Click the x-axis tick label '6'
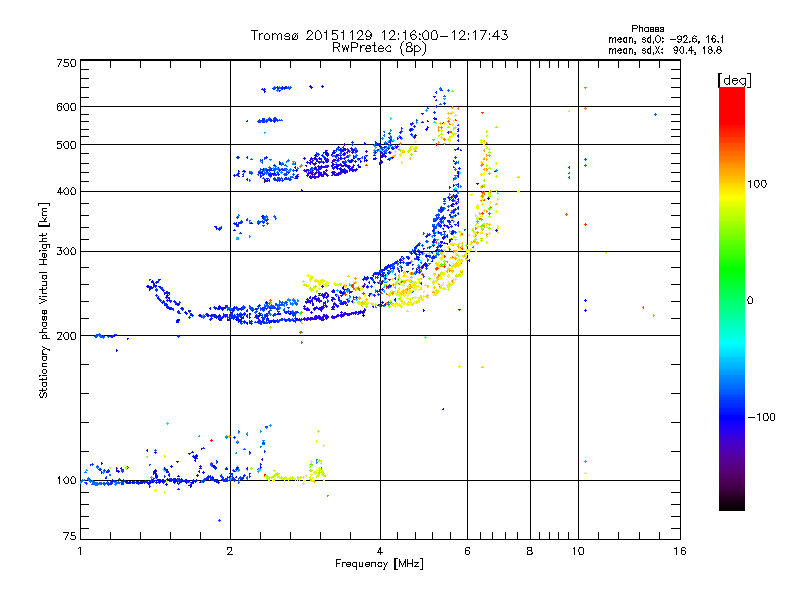This screenshot has width=800, height=600. click(x=467, y=551)
